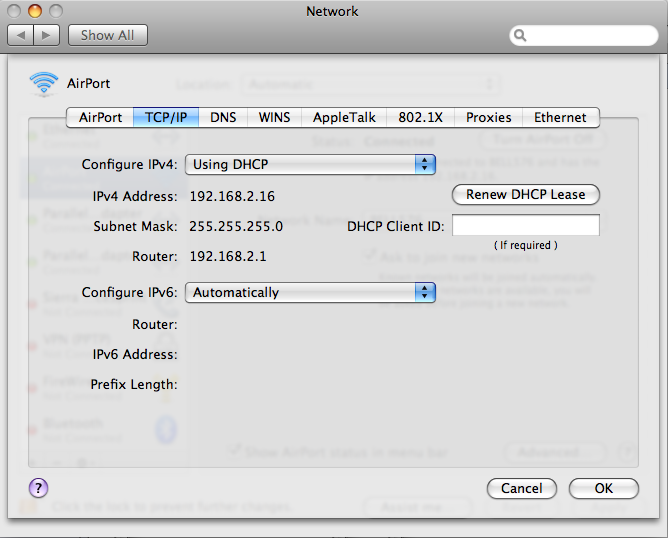Click Renew DHCP Lease button
Image resolution: width=668 pixels, height=538 pixels.
[x=526, y=194]
